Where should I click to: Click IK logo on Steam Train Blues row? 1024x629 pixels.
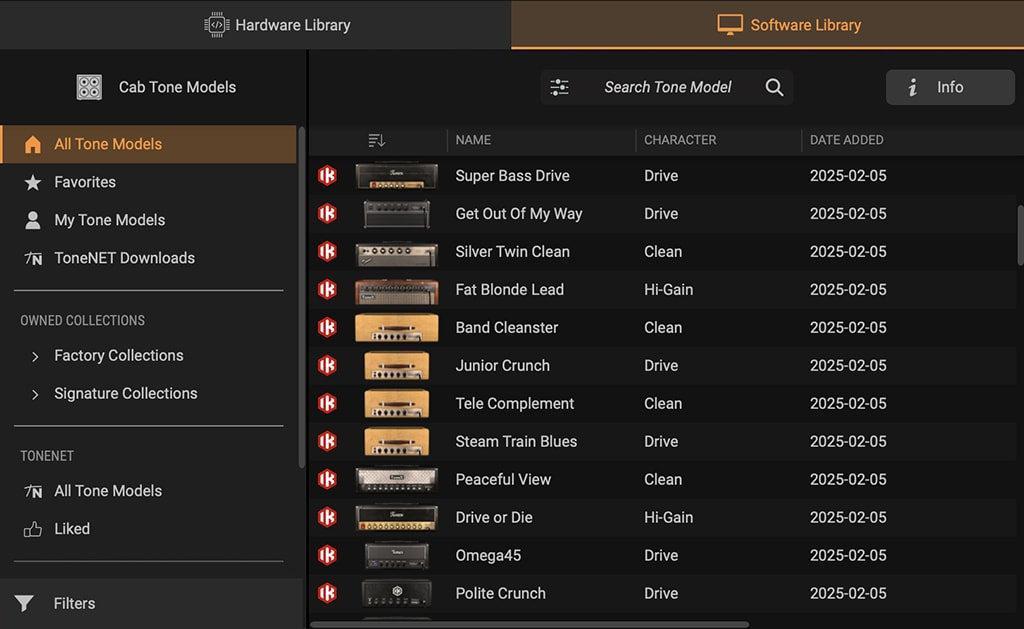click(327, 441)
